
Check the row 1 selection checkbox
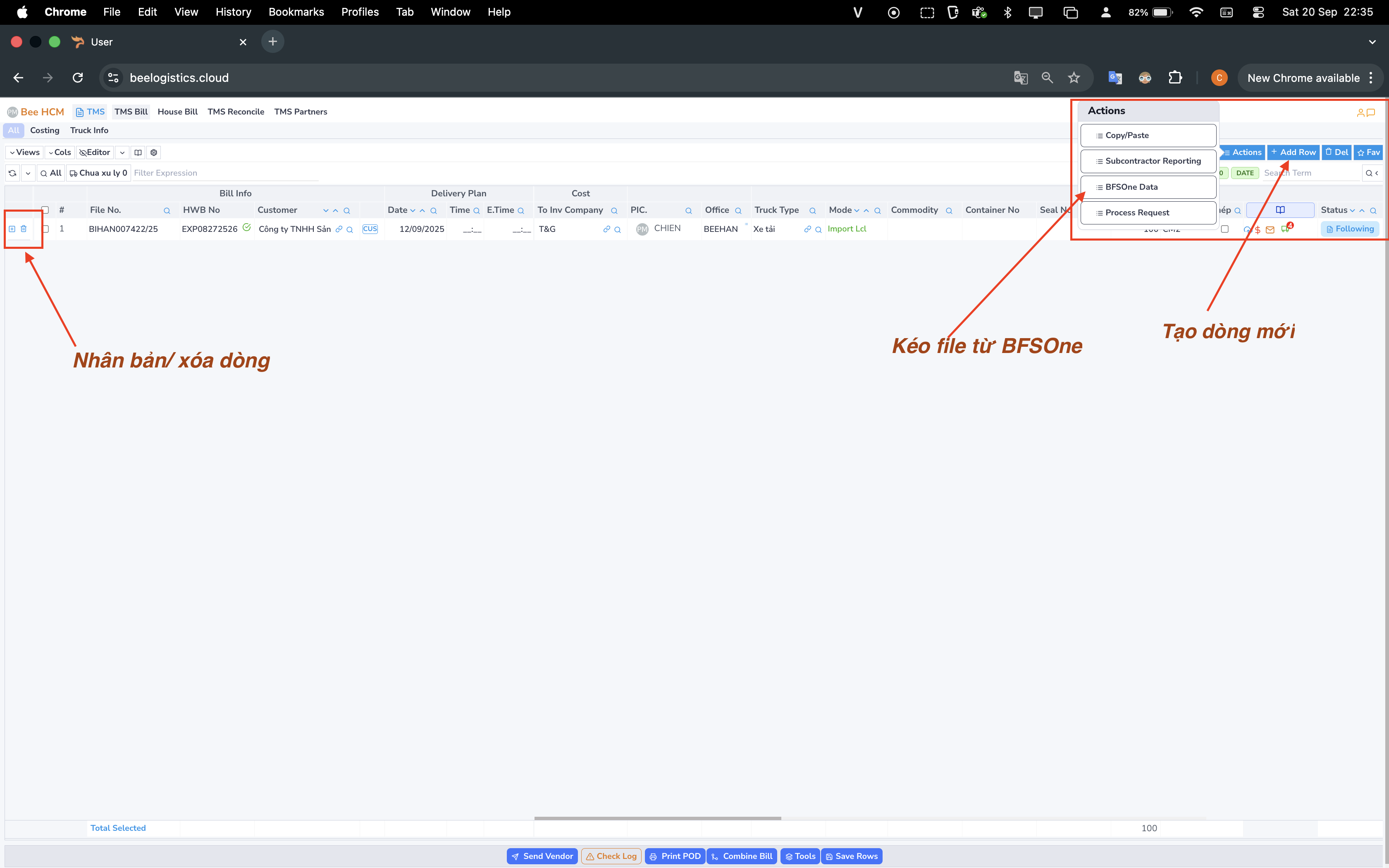click(x=45, y=229)
